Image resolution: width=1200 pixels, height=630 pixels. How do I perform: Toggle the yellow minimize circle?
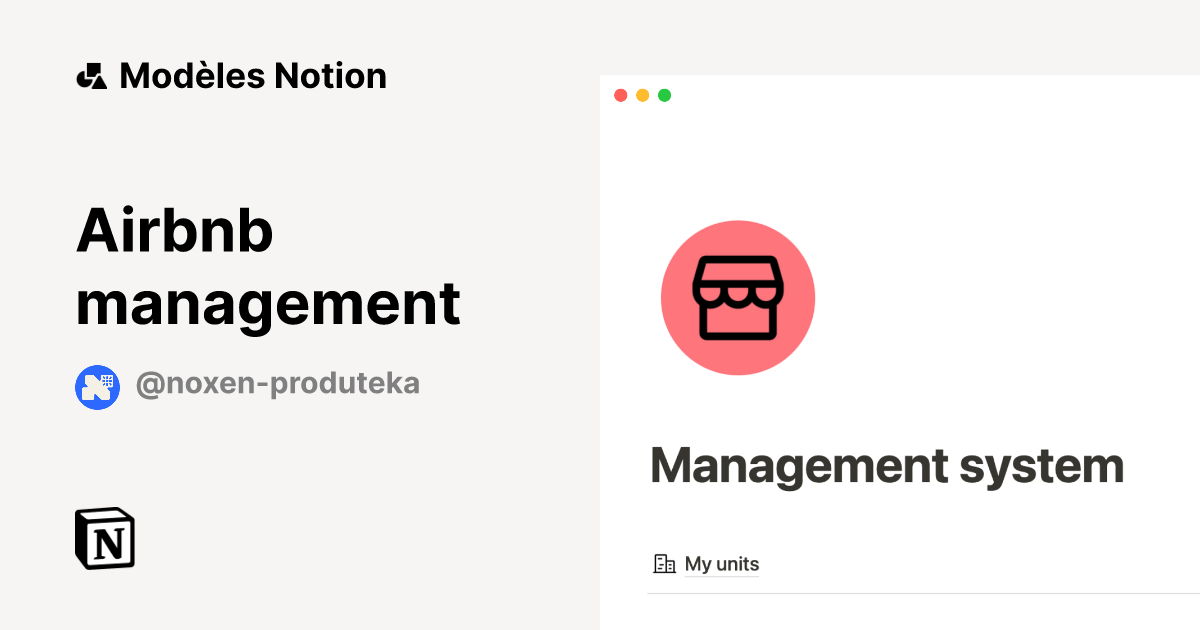(642, 95)
